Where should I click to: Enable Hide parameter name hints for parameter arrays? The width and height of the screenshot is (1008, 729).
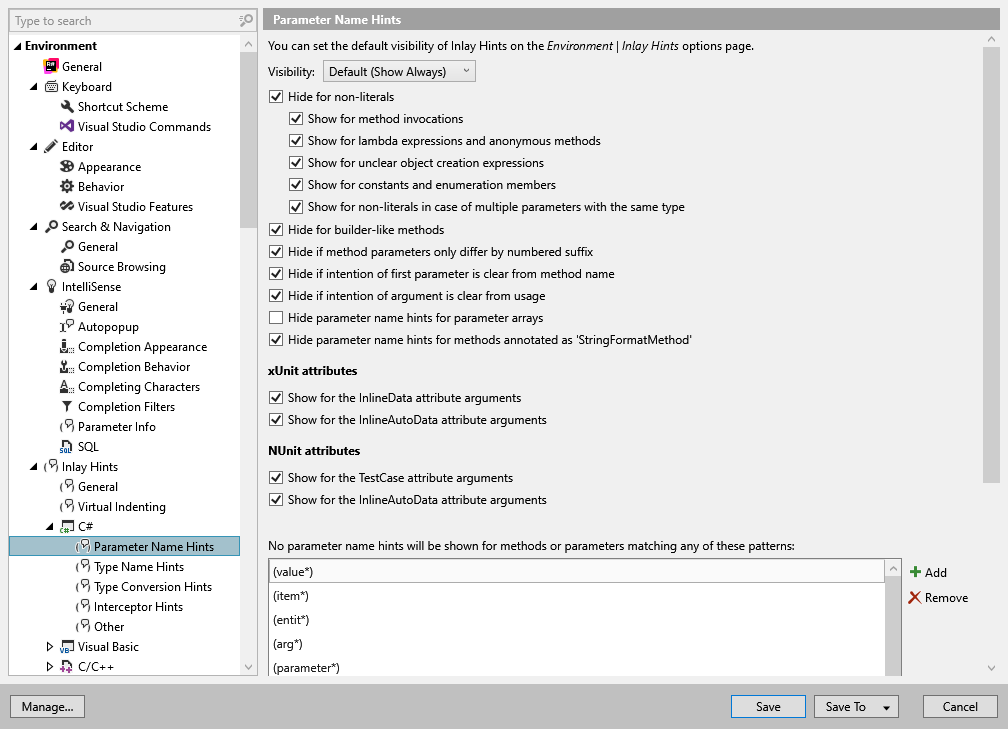point(275,318)
